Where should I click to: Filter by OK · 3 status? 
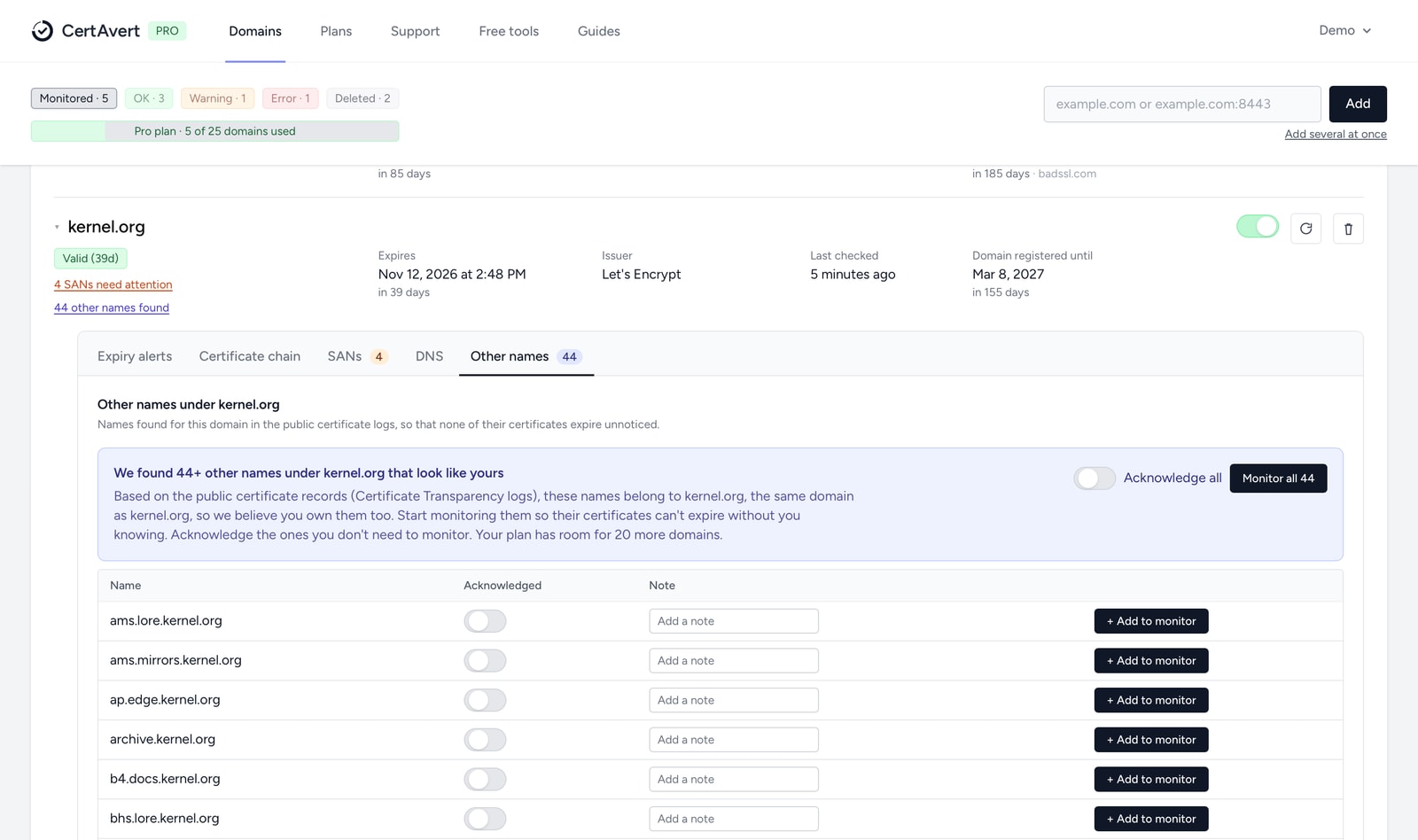coord(149,98)
